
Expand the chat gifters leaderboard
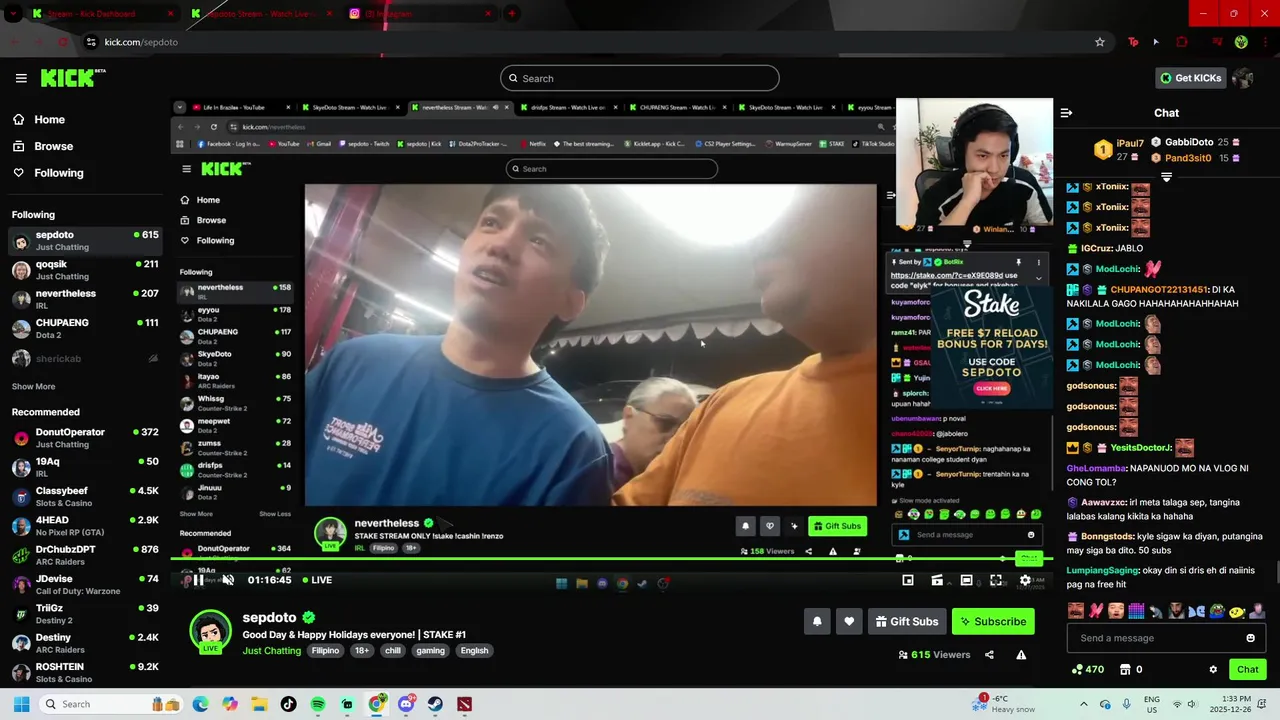(x=1166, y=177)
